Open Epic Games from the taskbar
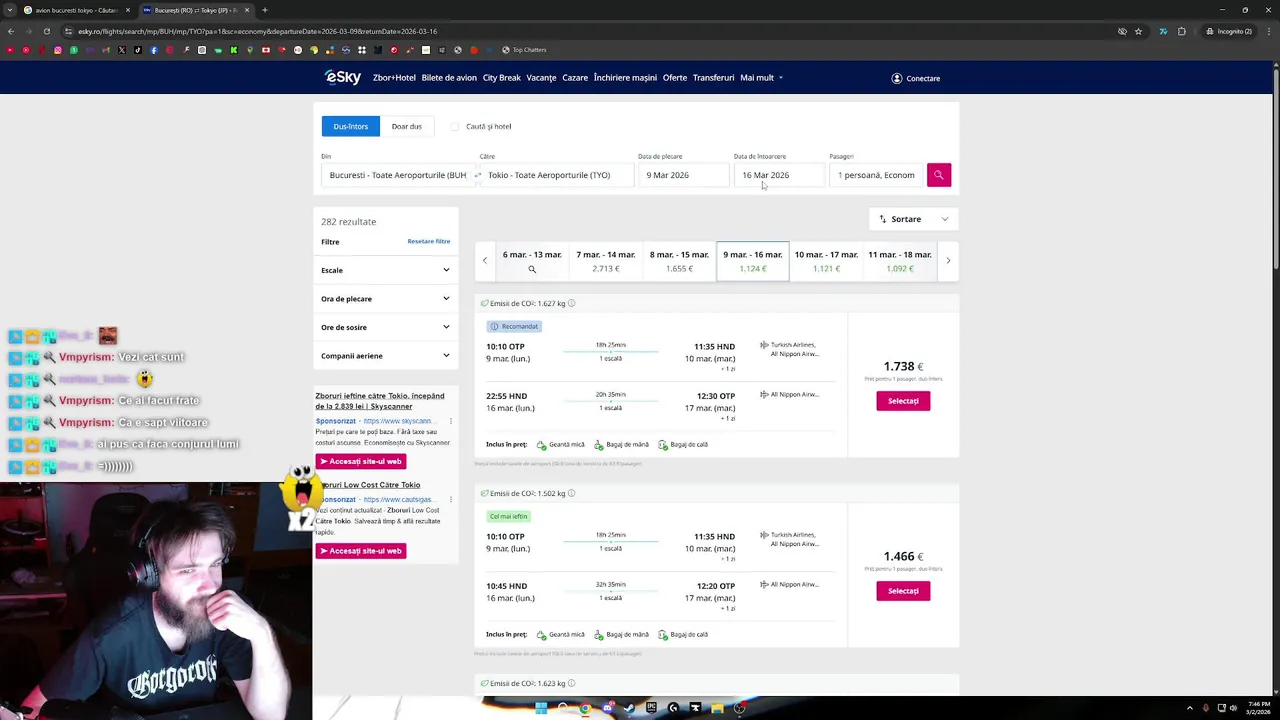The image size is (1280, 720). click(x=651, y=708)
